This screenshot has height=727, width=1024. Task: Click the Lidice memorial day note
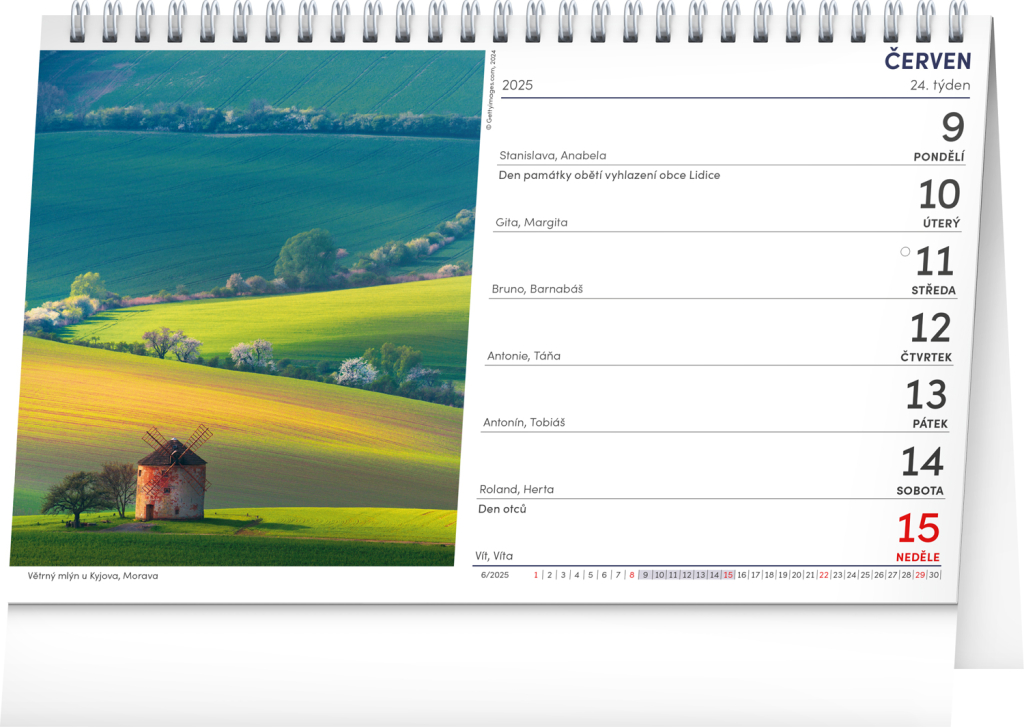[609, 175]
